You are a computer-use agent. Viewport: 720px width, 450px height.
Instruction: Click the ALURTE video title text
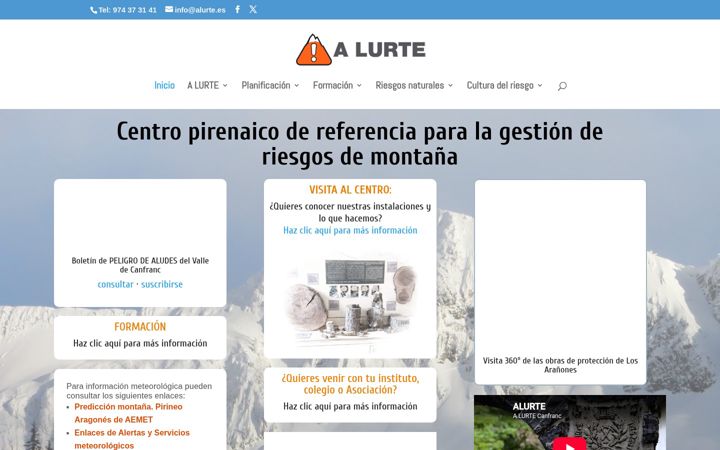529,406
